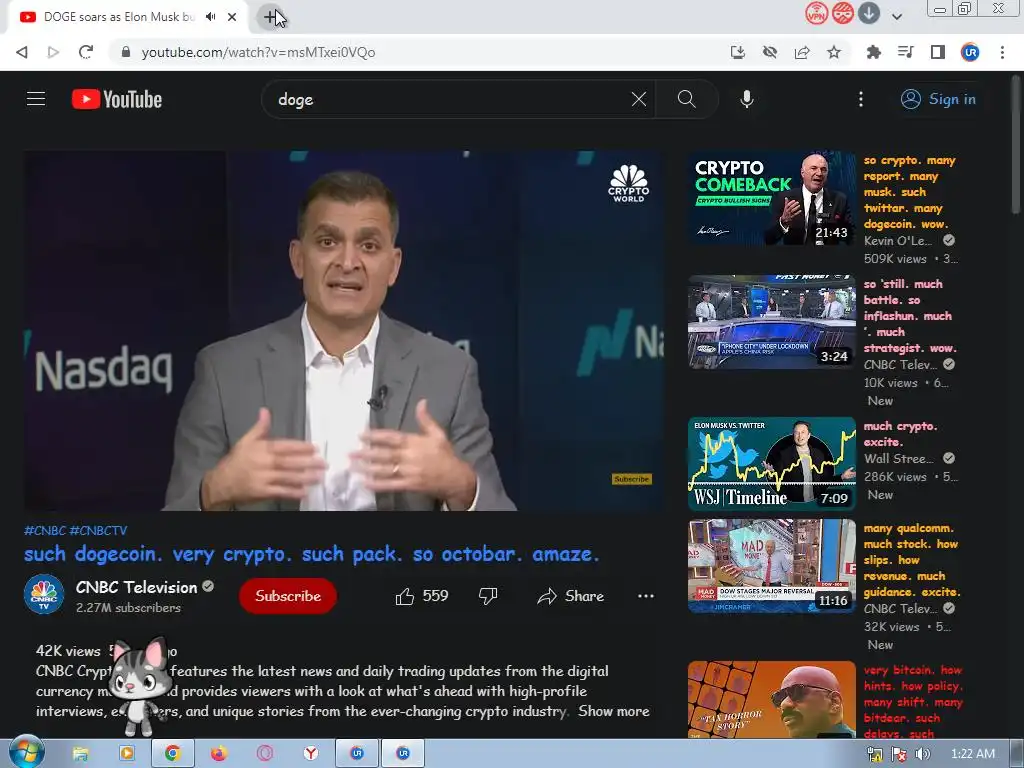Open the UR browser profile icon
1024x768 pixels.
tap(970, 52)
